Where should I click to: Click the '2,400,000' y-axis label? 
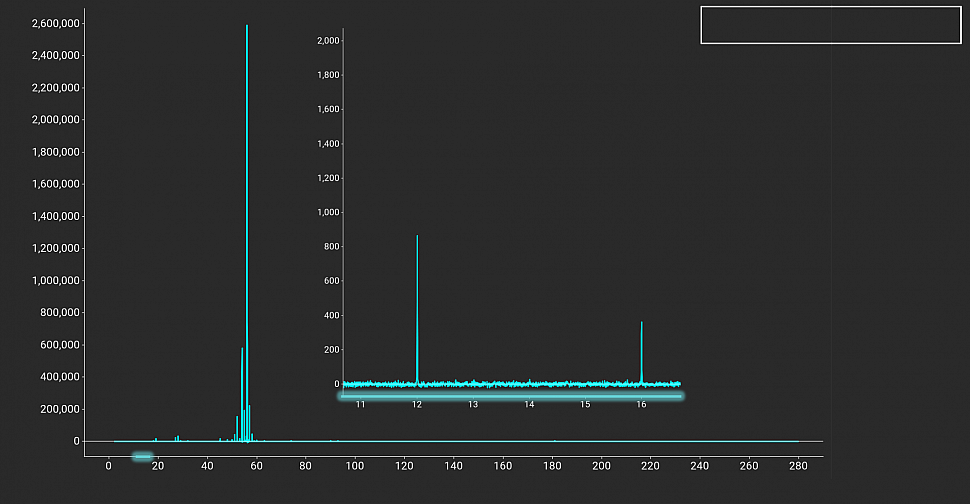click(x=56, y=56)
